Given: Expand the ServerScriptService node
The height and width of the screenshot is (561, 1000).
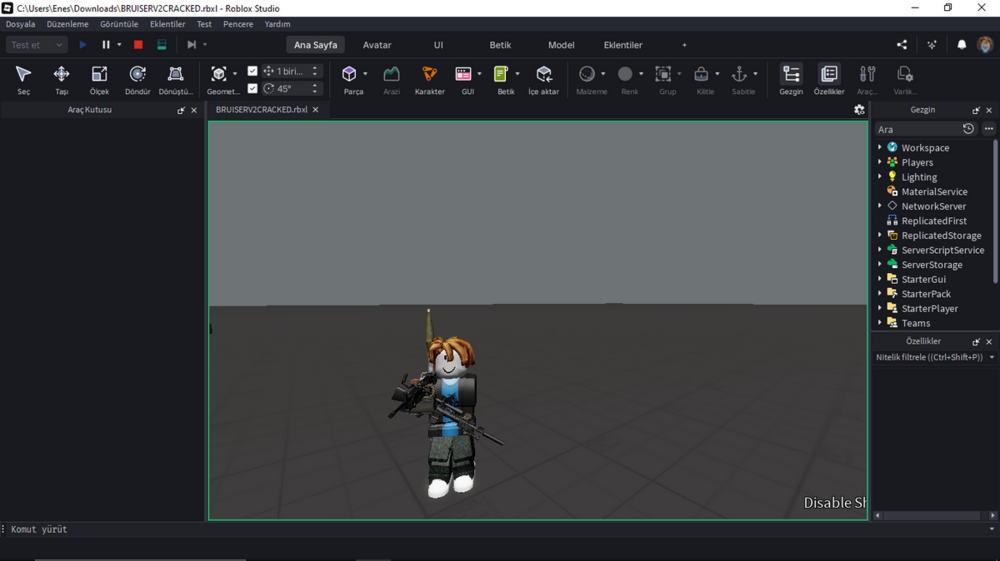Looking at the screenshot, I should pos(880,250).
